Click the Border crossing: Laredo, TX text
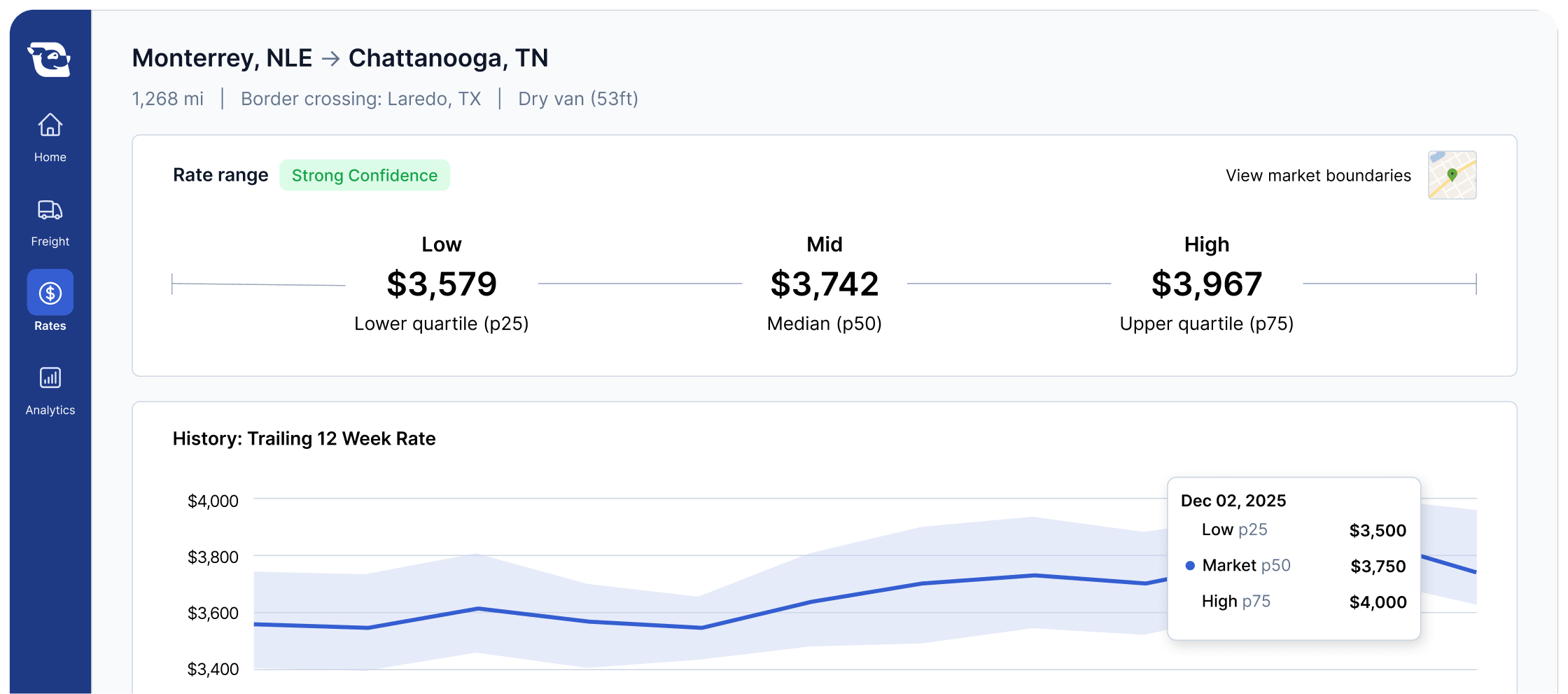This screenshot has width=1568, height=694. 361,99
